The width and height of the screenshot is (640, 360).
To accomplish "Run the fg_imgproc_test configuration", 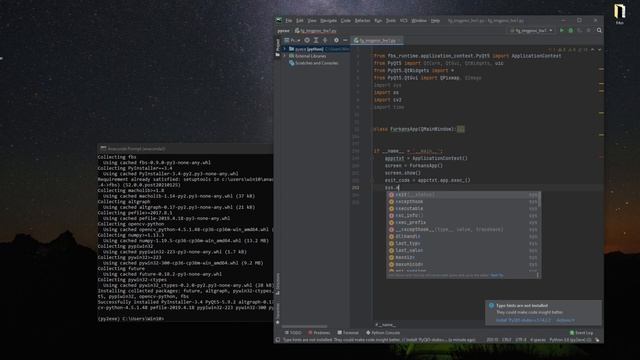I will click(x=562, y=30).
